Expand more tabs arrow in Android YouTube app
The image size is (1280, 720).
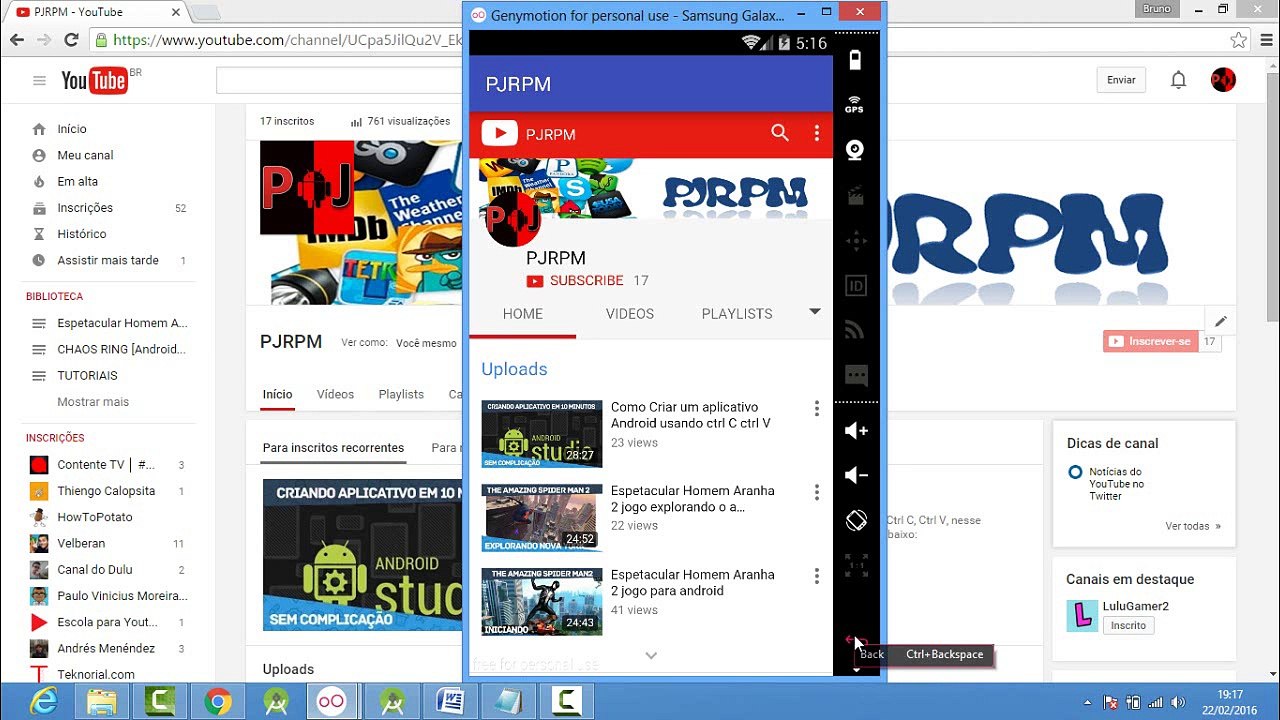pos(815,312)
